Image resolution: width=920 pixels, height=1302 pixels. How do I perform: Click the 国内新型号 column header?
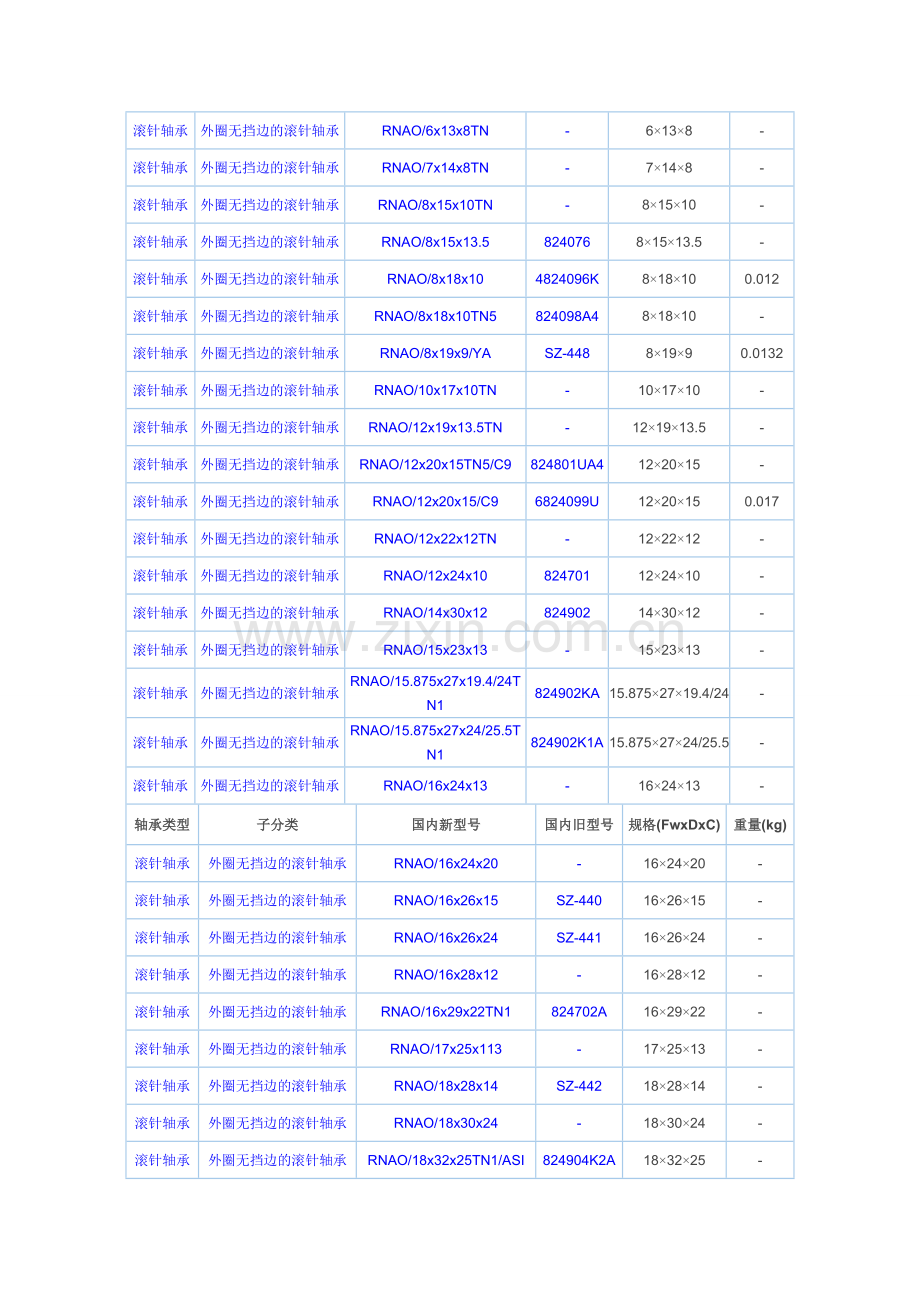point(446,824)
